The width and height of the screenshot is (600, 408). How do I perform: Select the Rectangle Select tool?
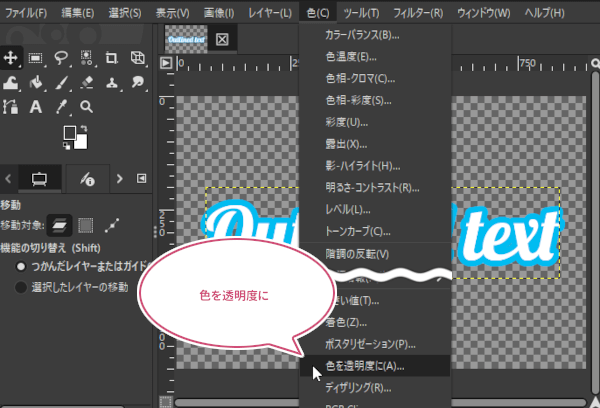tap(36, 58)
